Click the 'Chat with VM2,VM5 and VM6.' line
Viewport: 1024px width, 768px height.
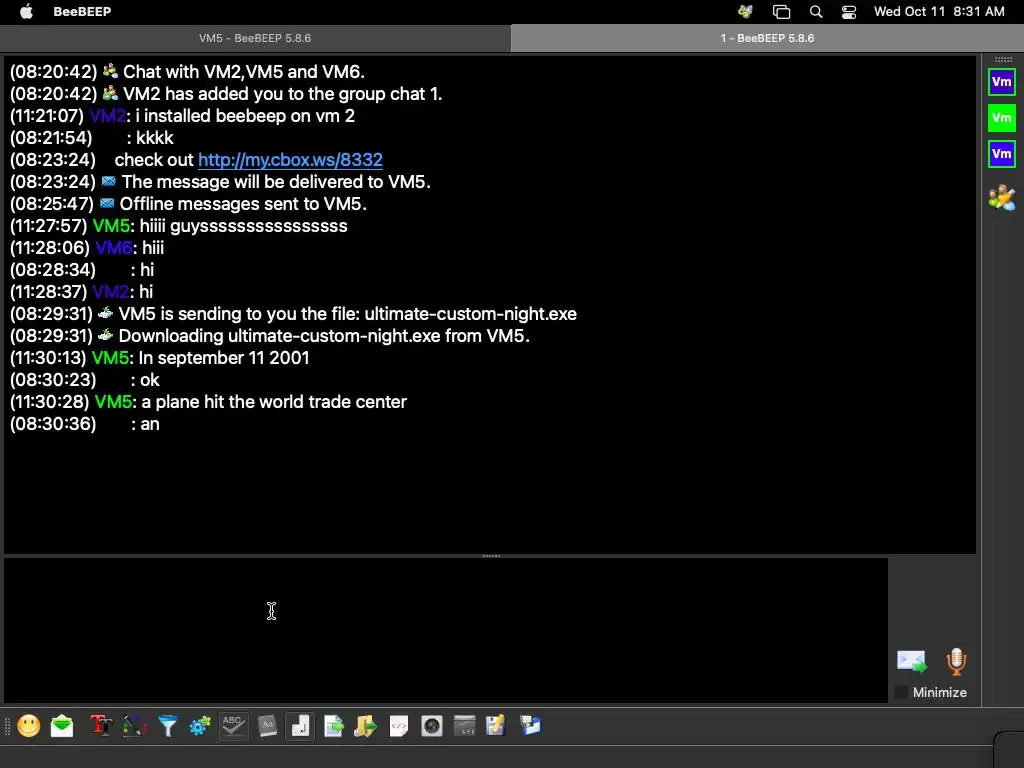(244, 72)
